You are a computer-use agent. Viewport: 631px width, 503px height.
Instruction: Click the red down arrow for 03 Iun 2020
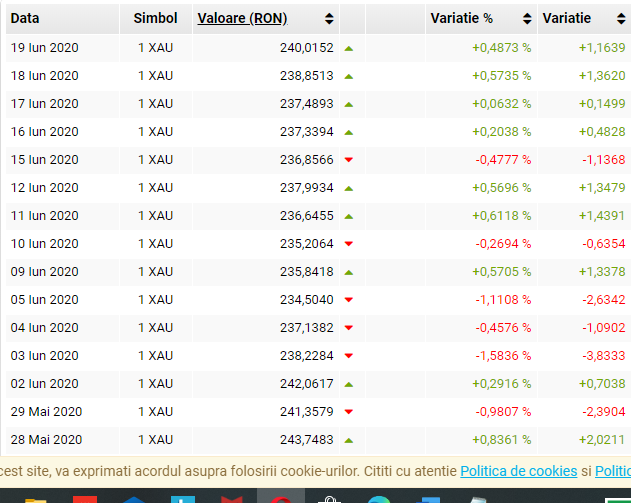tap(349, 356)
